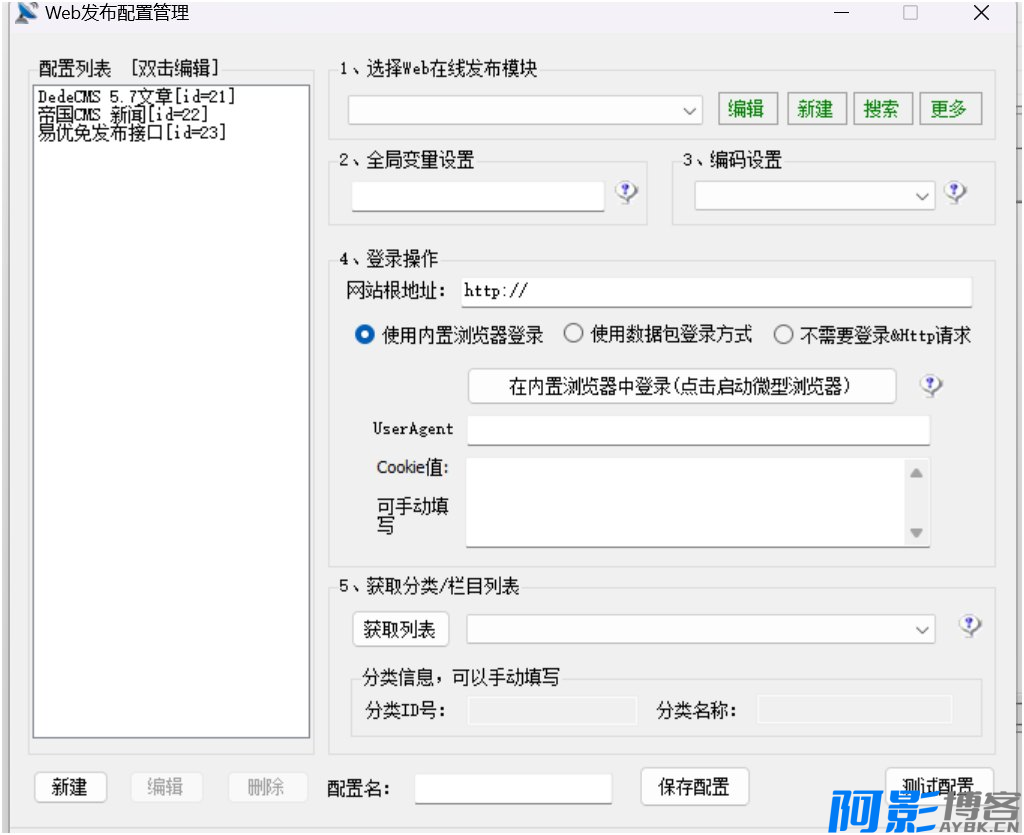Click help icon next to category list dropdown
This screenshot has width=1024, height=835.
click(x=969, y=626)
